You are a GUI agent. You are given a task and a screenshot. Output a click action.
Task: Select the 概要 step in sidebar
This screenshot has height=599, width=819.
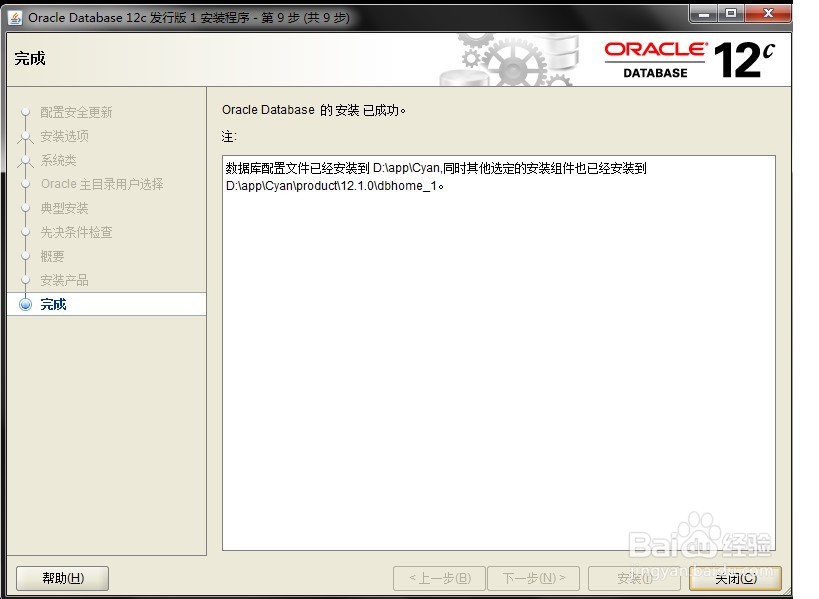[52, 256]
